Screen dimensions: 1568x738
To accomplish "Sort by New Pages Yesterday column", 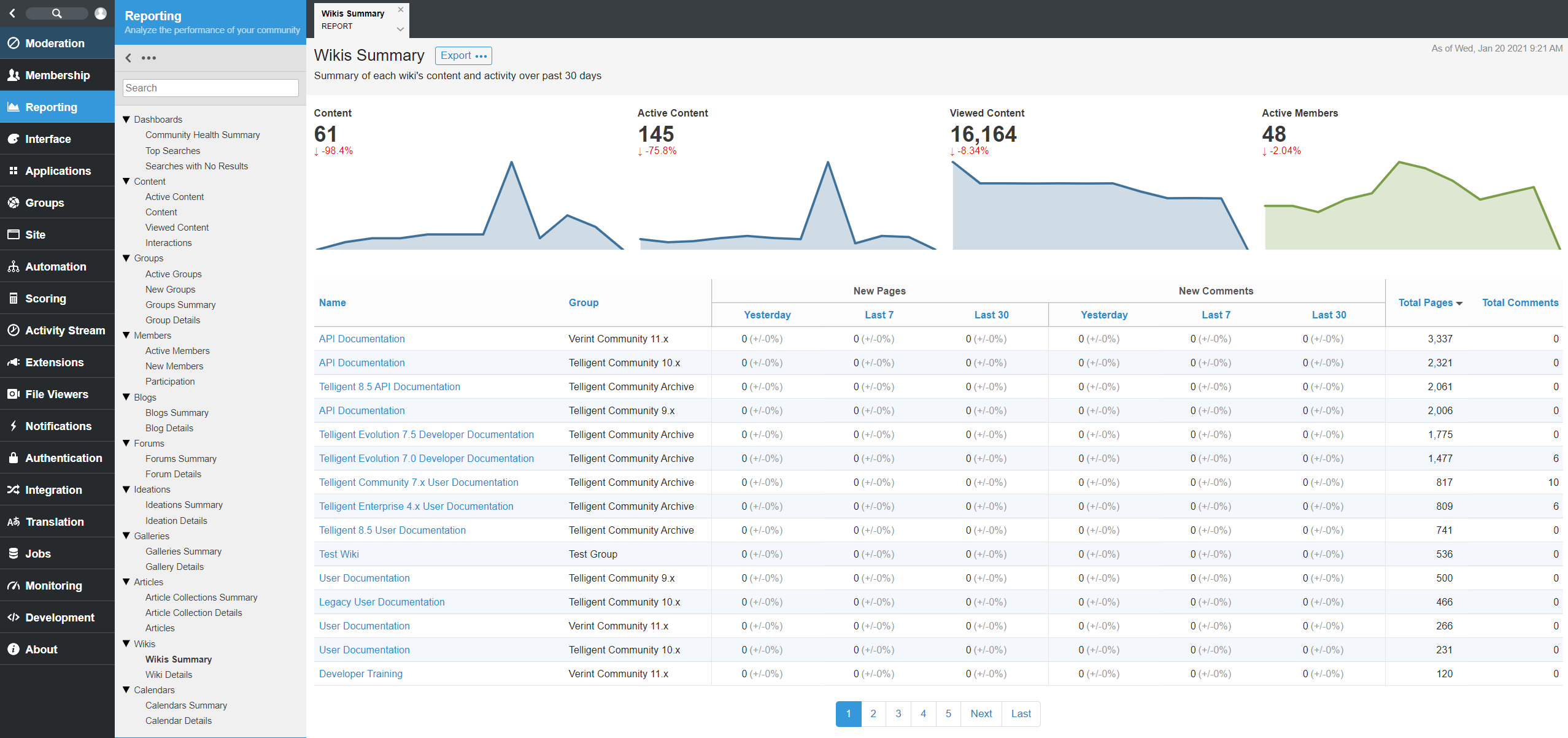I will click(767, 315).
